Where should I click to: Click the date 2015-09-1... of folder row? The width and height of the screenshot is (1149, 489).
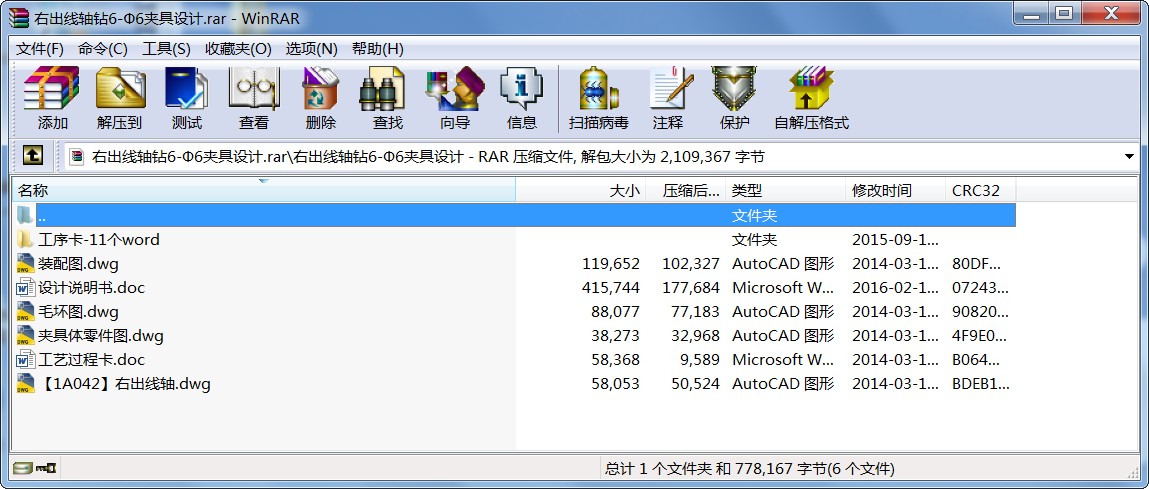click(895, 239)
